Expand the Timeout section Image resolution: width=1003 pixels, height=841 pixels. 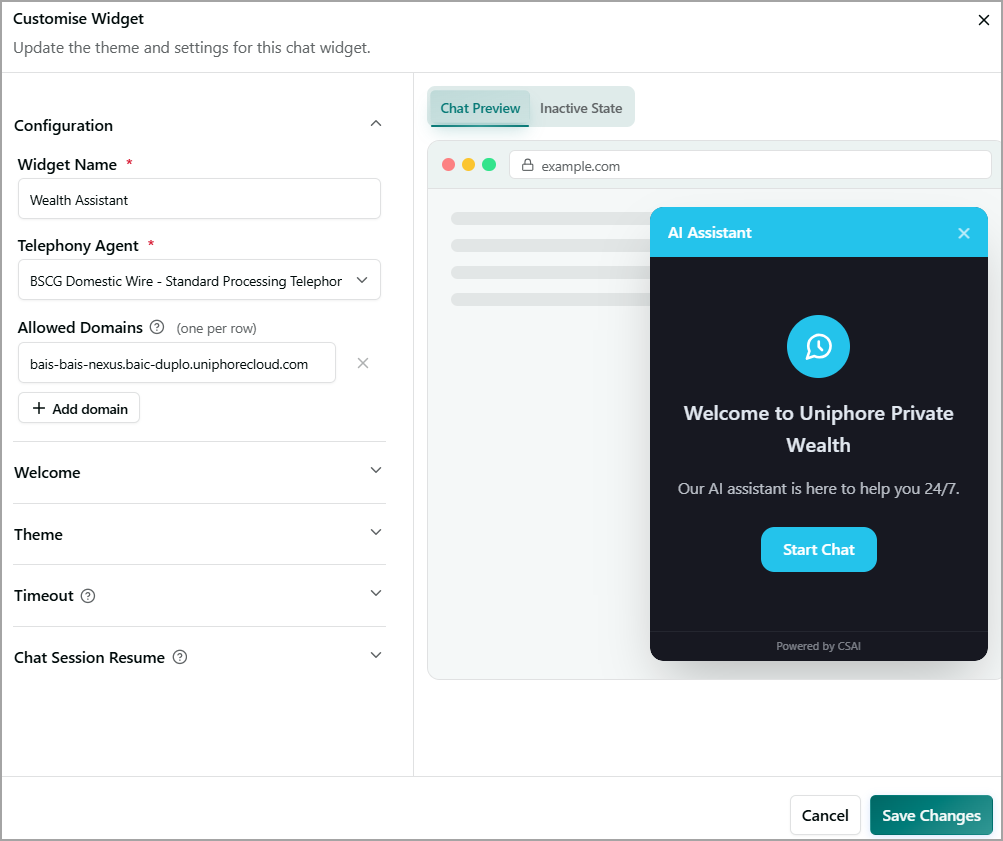[376, 593]
